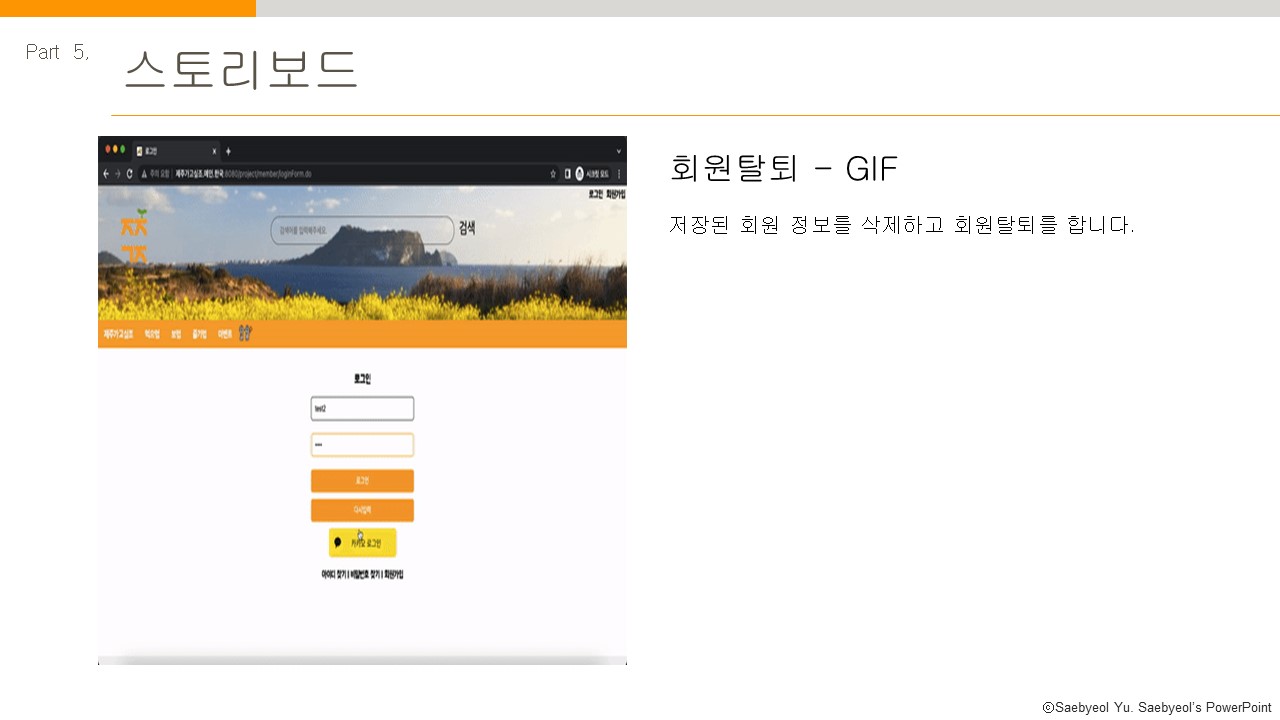Click the password input field
Image resolution: width=1280 pixels, height=720 pixels.
[x=362, y=445]
